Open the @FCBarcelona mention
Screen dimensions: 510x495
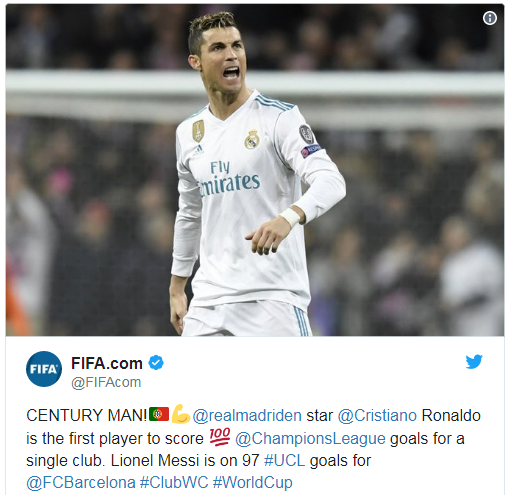click(x=81, y=483)
